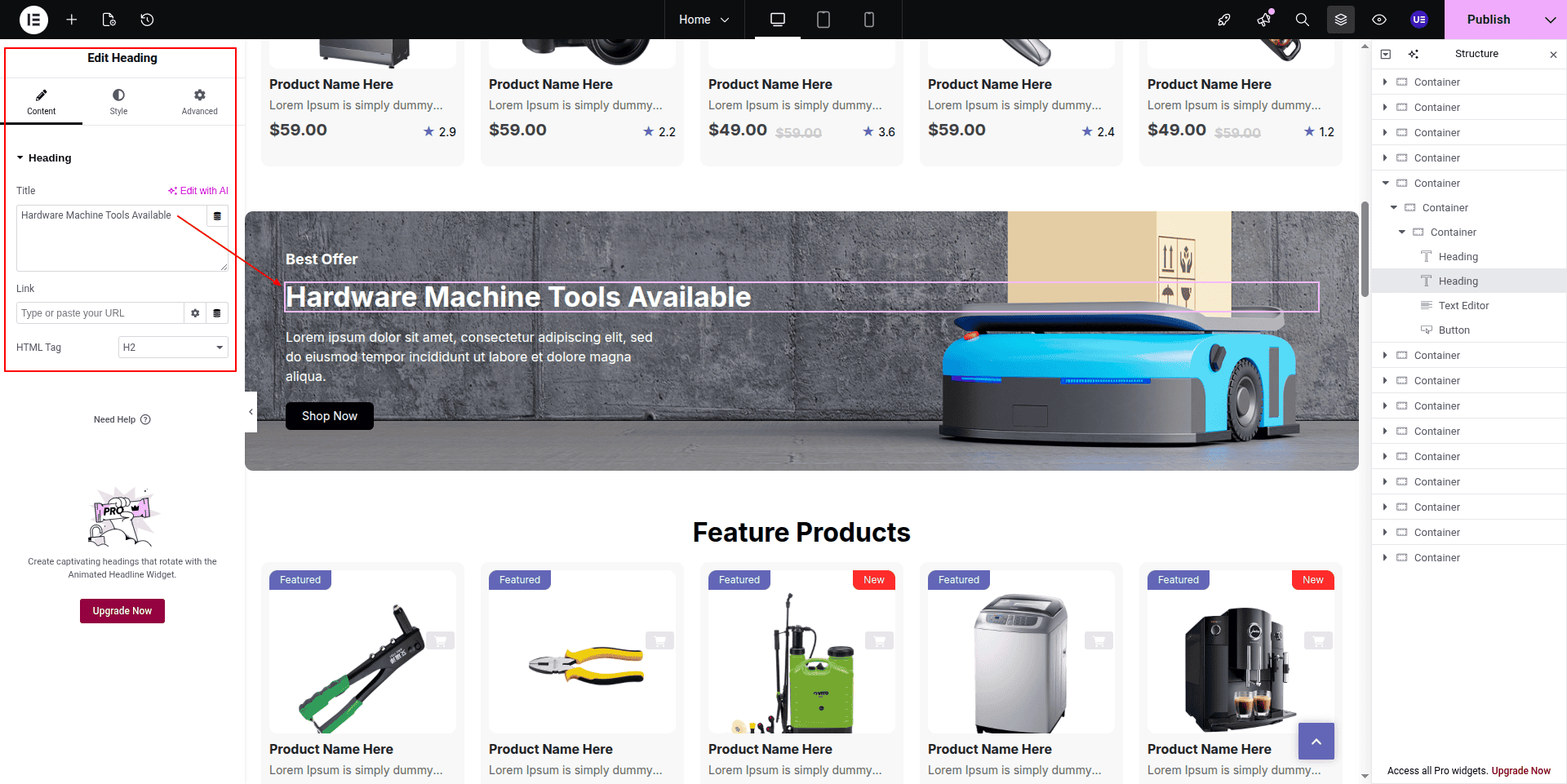Switch to mobile responsive view

pos(869,20)
